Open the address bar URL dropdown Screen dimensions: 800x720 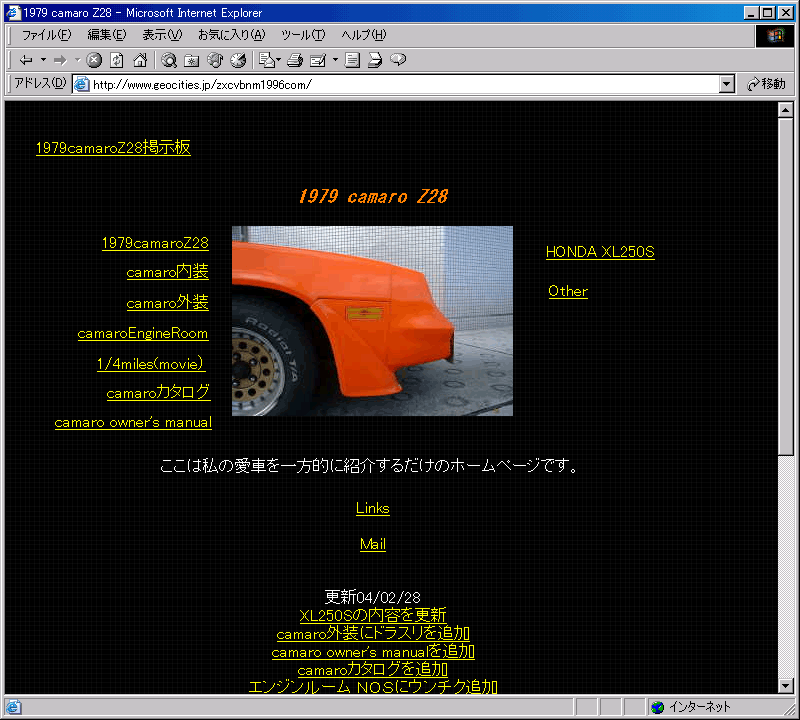coord(727,84)
